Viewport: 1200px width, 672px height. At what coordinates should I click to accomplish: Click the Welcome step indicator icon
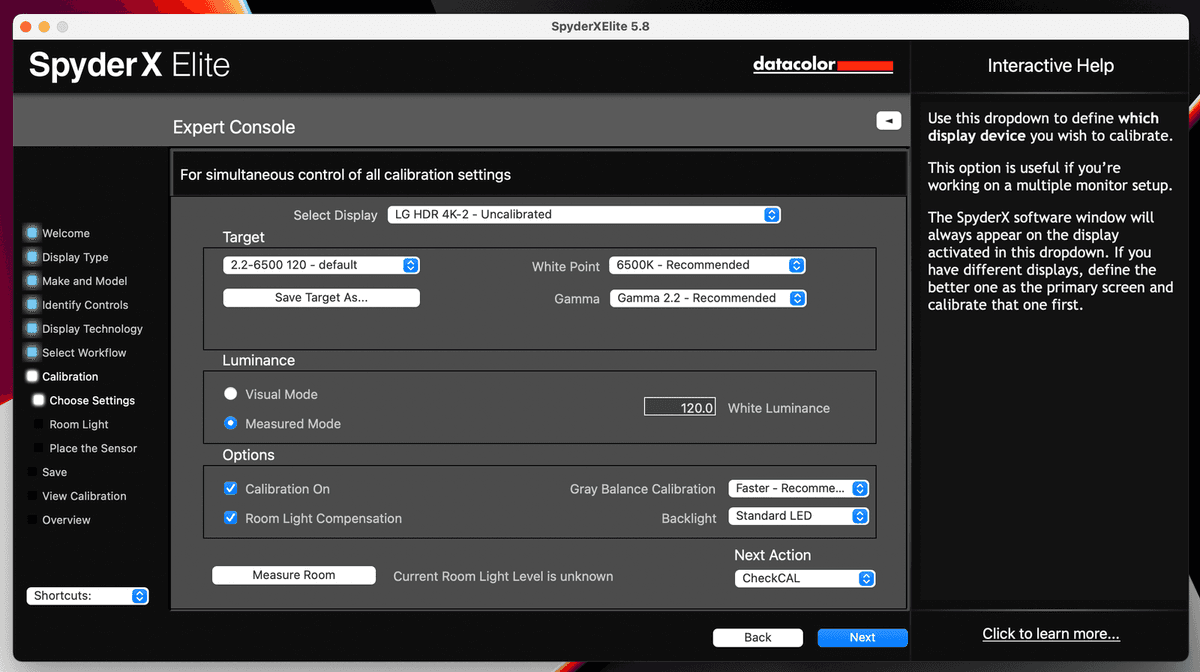click(32, 233)
